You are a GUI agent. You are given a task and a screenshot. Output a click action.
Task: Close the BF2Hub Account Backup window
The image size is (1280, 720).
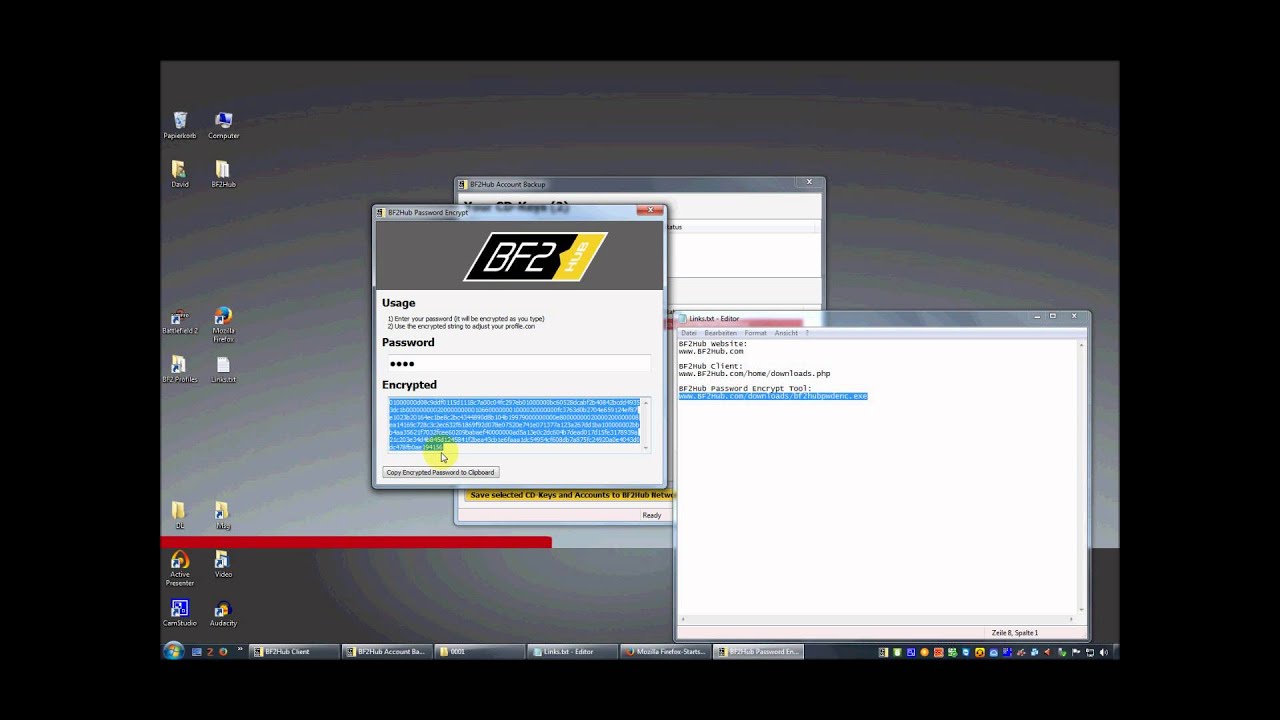[809, 182]
